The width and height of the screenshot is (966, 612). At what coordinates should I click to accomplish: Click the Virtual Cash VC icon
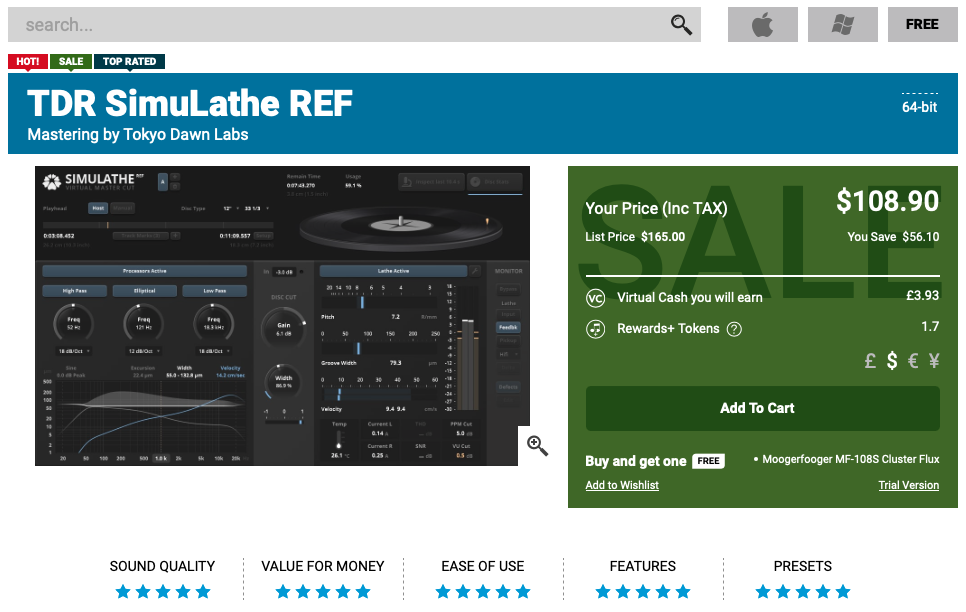pos(595,298)
